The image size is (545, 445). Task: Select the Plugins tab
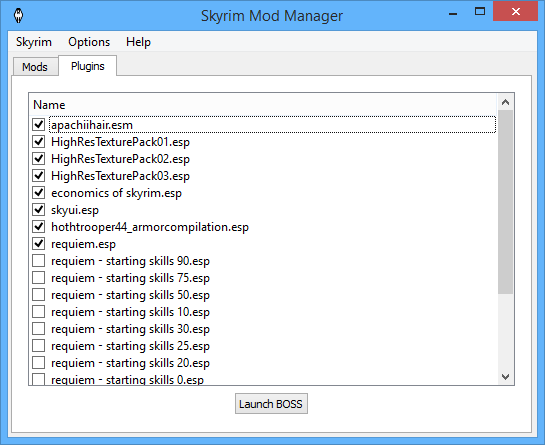(88, 66)
